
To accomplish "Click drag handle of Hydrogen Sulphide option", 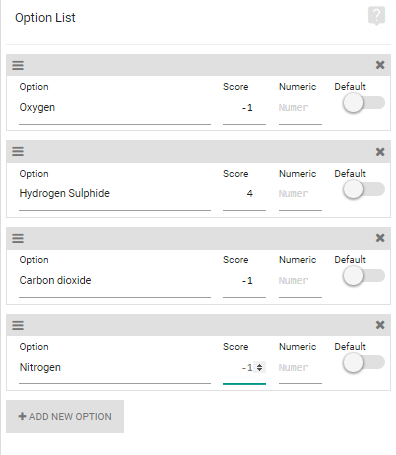I will pos(18,152).
